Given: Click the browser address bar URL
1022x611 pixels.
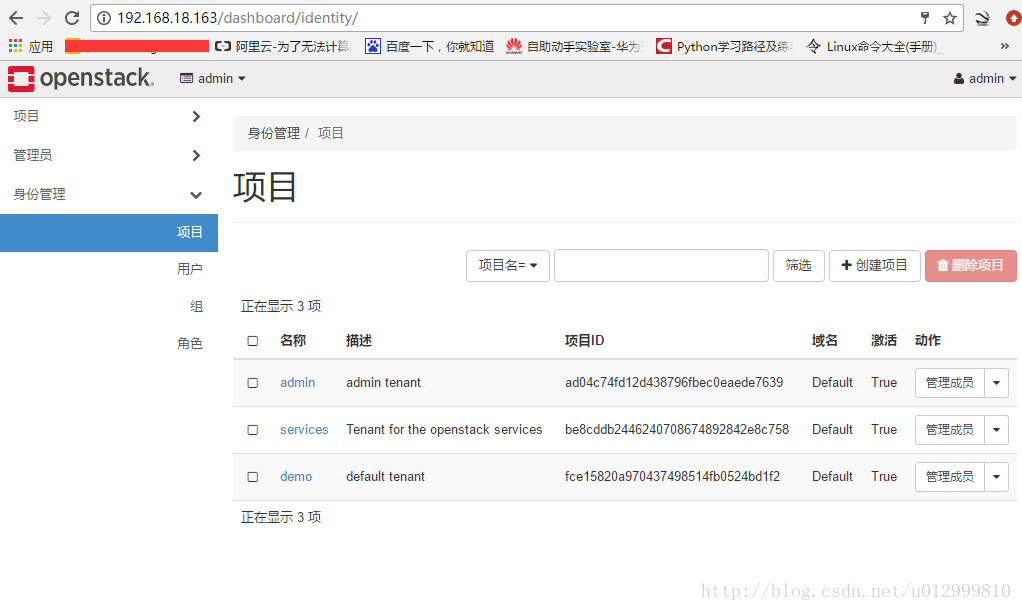Looking at the screenshot, I should [237, 18].
